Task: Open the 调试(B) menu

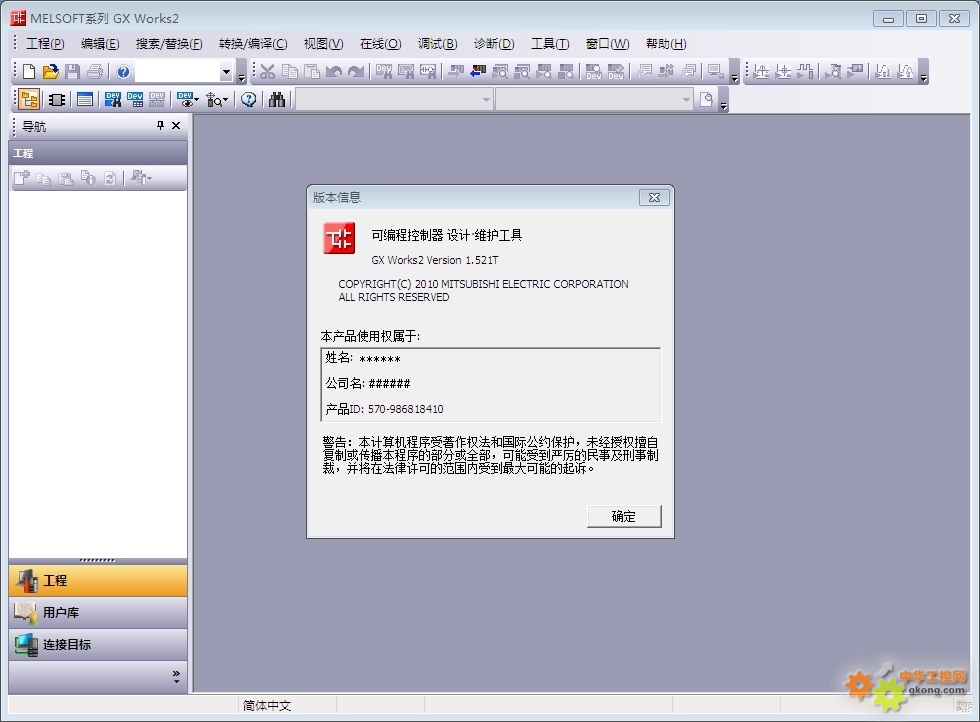Action: (x=438, y=44)
